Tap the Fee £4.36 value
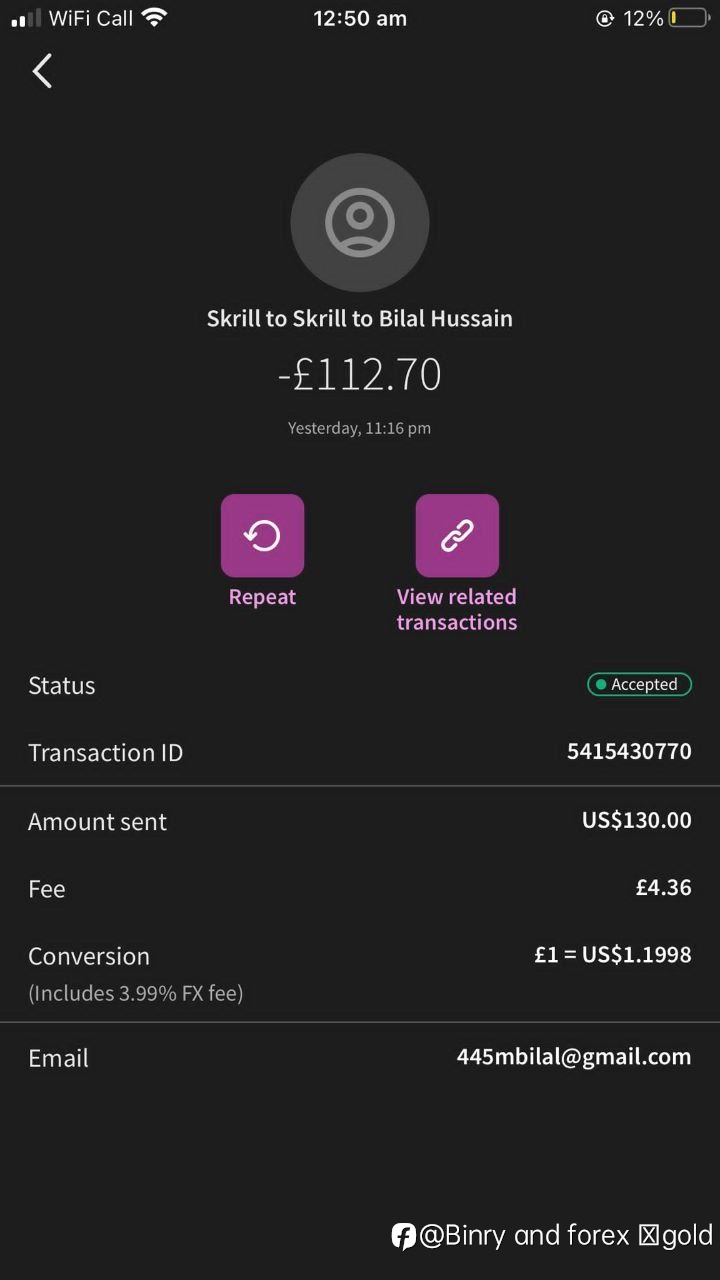This screenshot has height=1280, width=720. (664, 887)
